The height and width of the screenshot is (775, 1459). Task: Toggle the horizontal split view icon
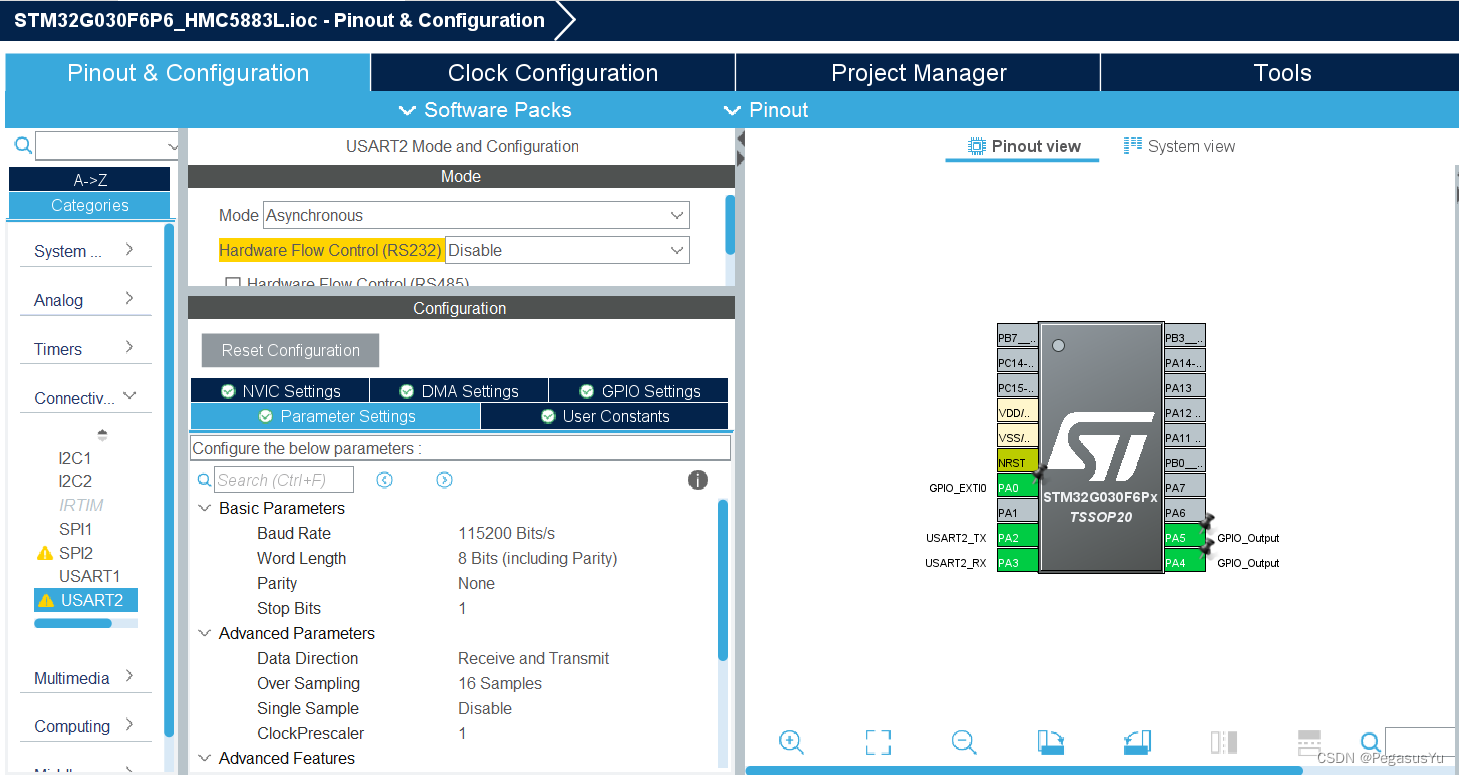[x=1309, y=741]
